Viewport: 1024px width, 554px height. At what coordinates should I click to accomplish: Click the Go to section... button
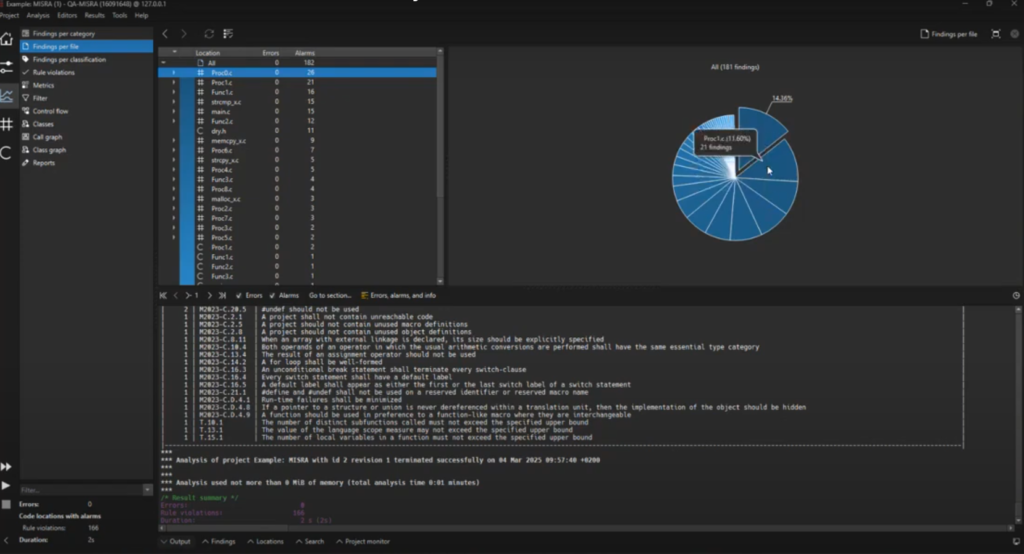pos(330,295)
